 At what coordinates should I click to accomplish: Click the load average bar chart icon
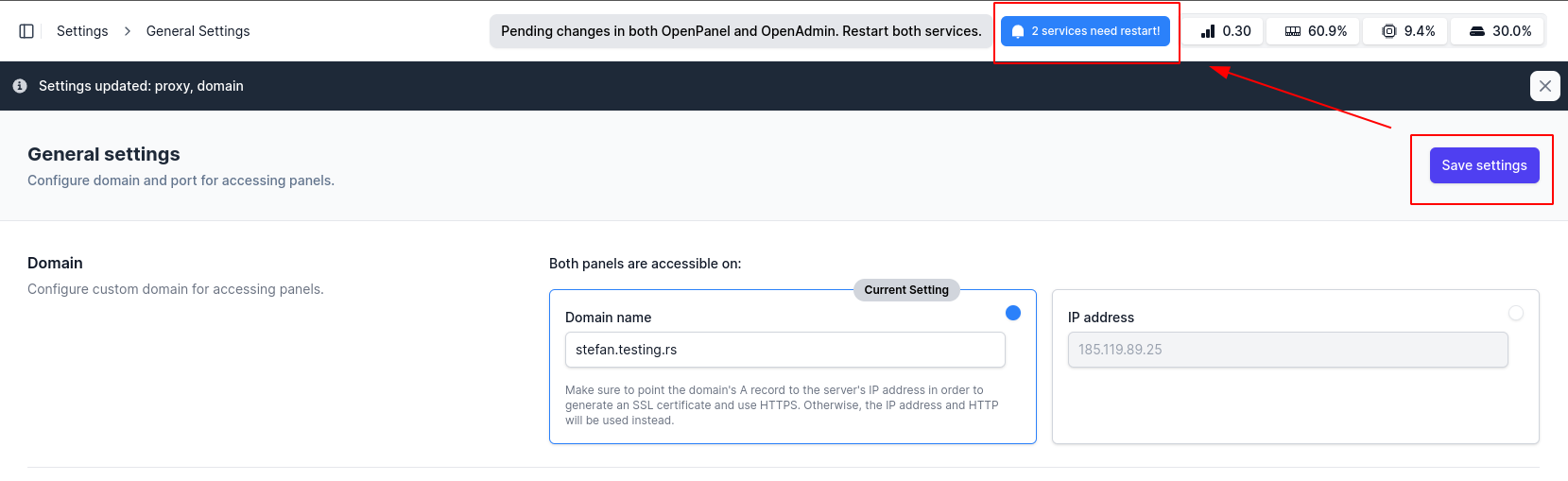(x=1208, y=31)
